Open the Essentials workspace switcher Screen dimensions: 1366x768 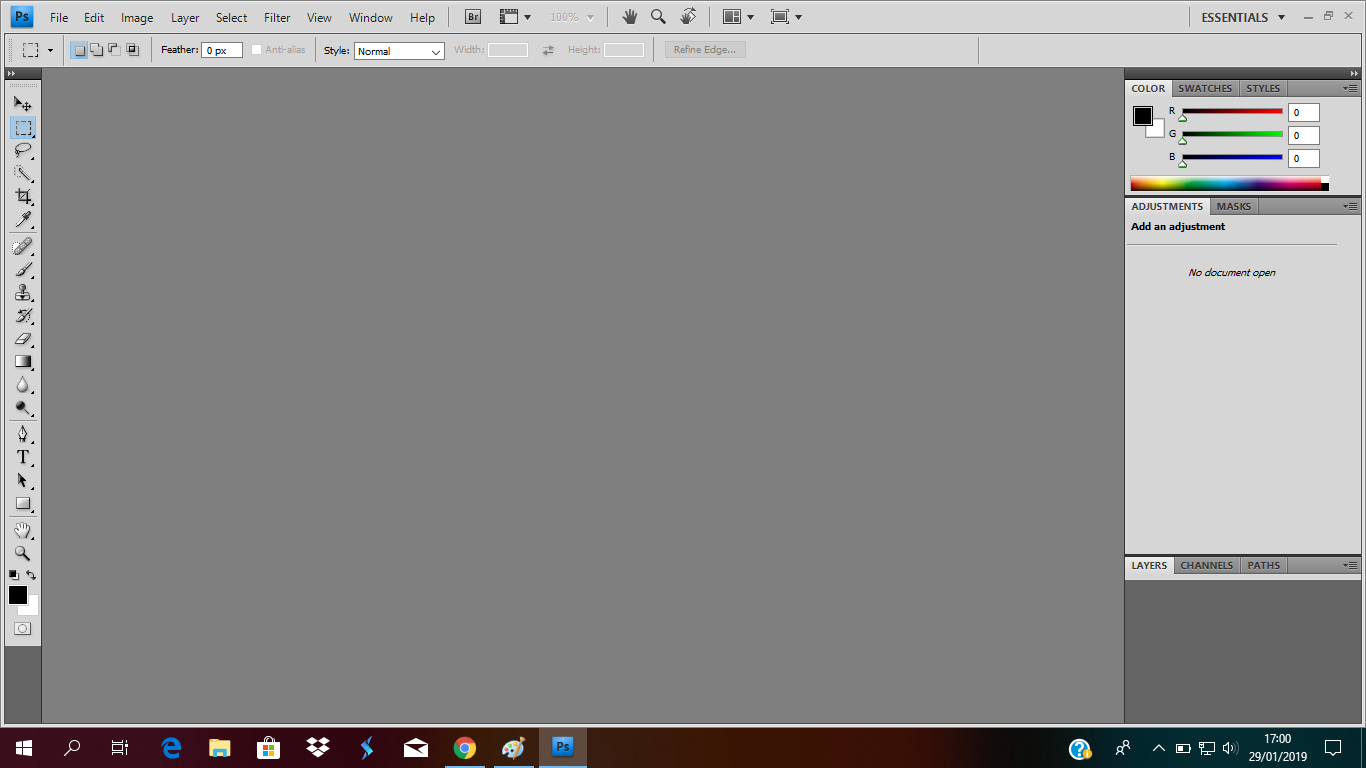pos(1243,17)
